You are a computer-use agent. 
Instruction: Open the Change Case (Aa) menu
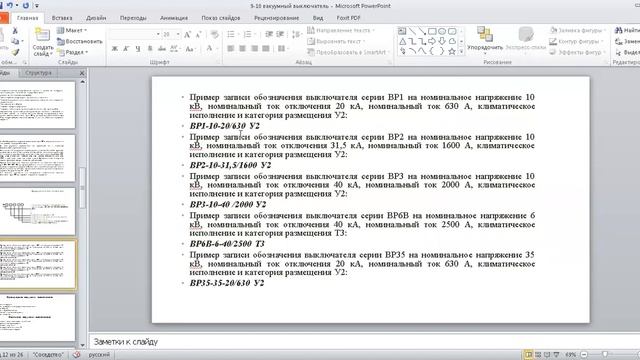pos(190,49)
